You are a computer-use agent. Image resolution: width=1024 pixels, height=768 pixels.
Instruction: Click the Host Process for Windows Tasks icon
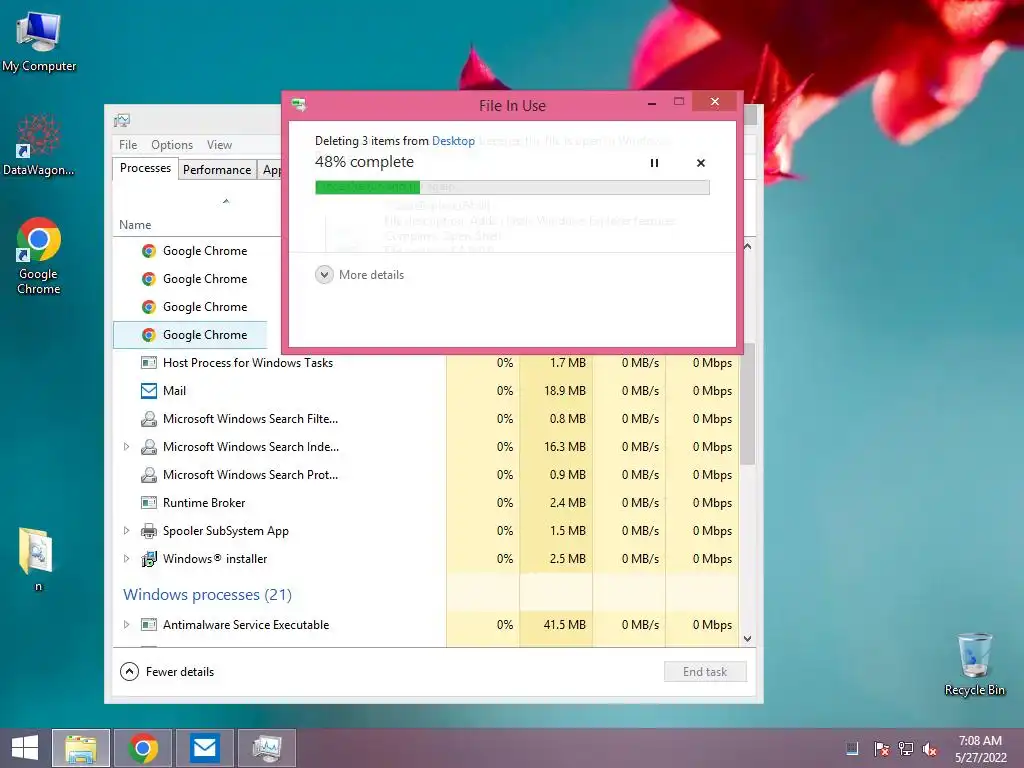149,362
